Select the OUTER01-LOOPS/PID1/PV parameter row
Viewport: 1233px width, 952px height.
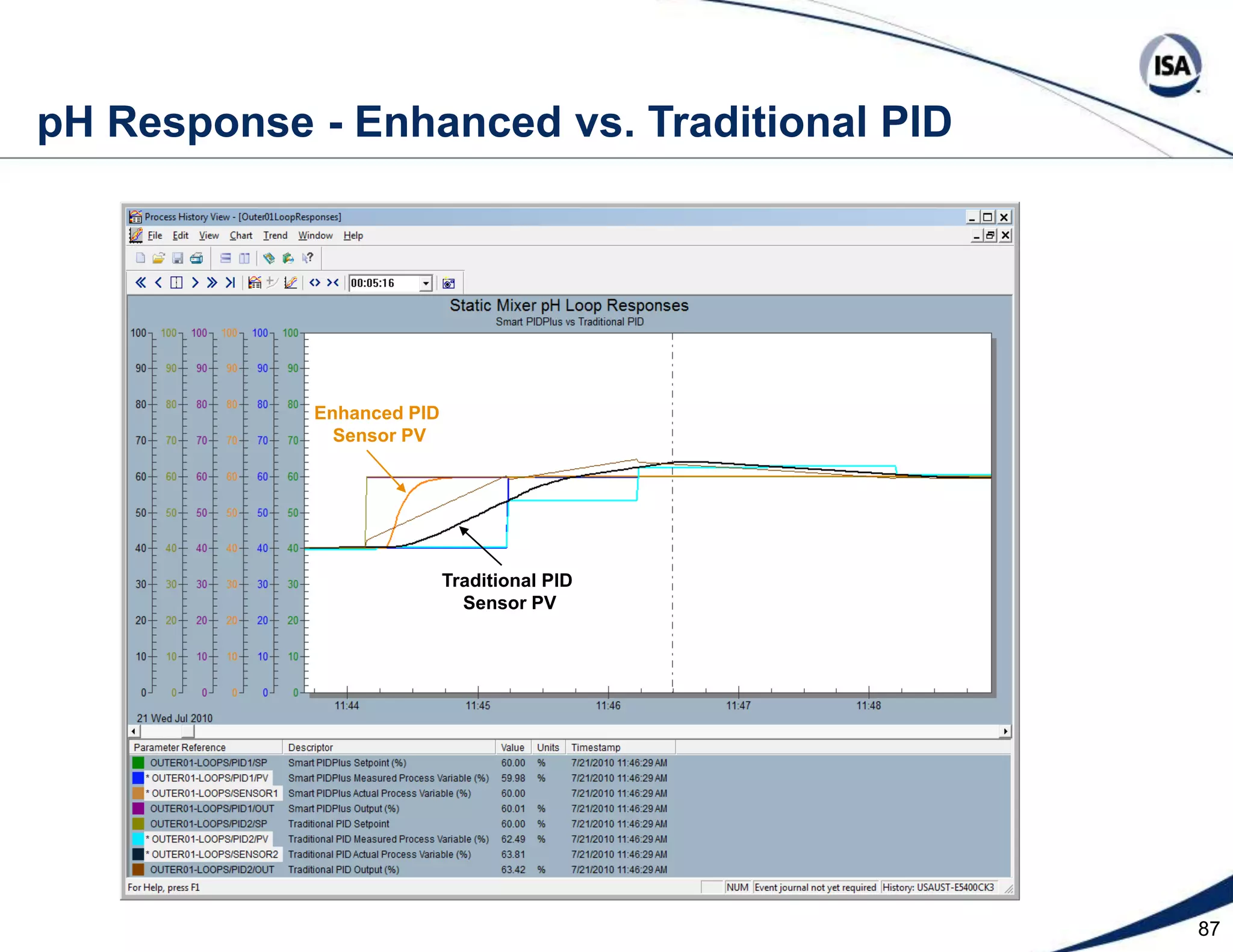[209, 778]
